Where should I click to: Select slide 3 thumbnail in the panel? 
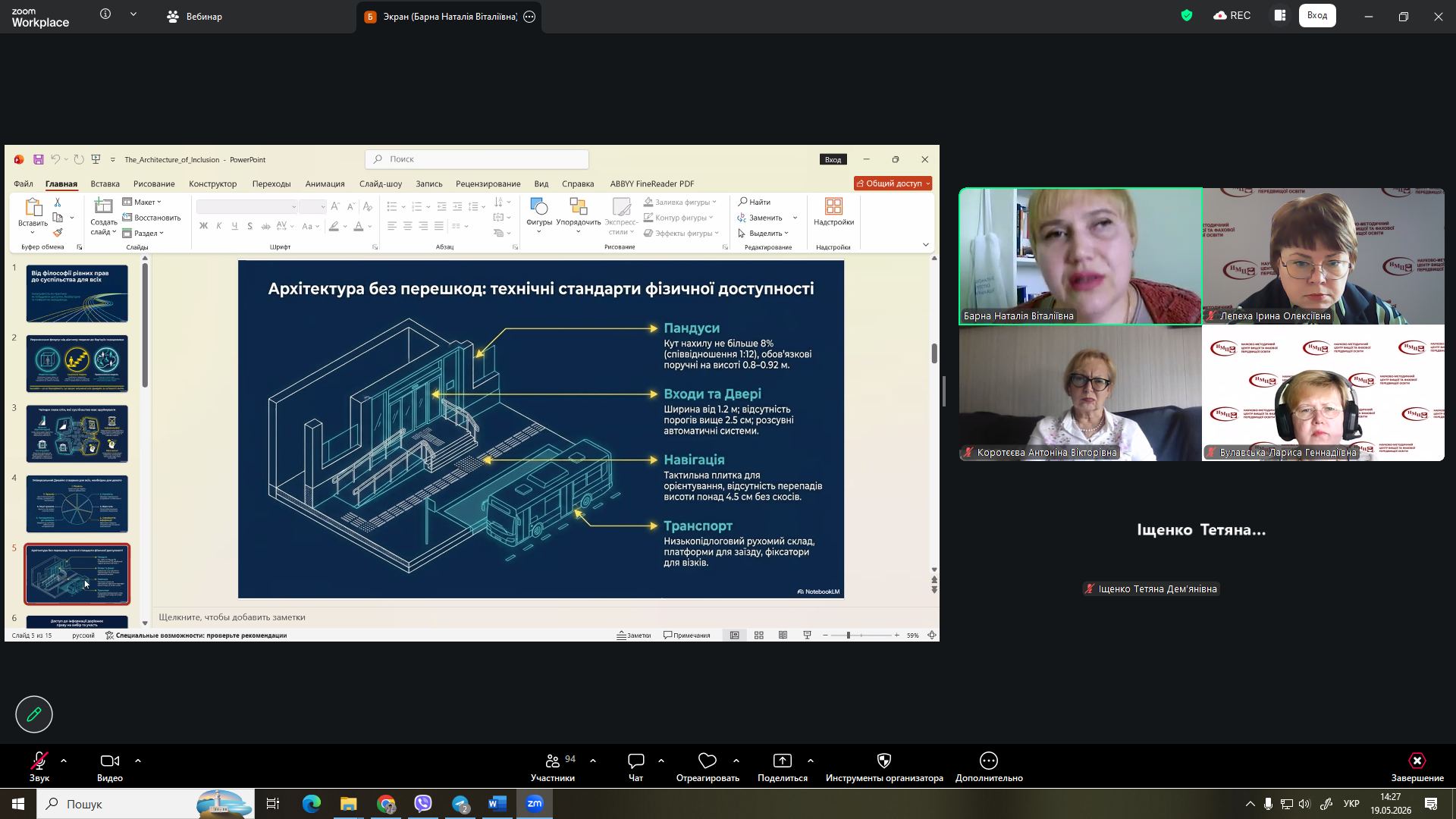pyautogui.click(x=77, y=434)
